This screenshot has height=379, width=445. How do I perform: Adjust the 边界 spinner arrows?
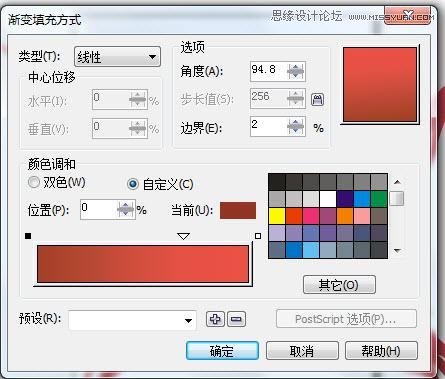point(296,126)
